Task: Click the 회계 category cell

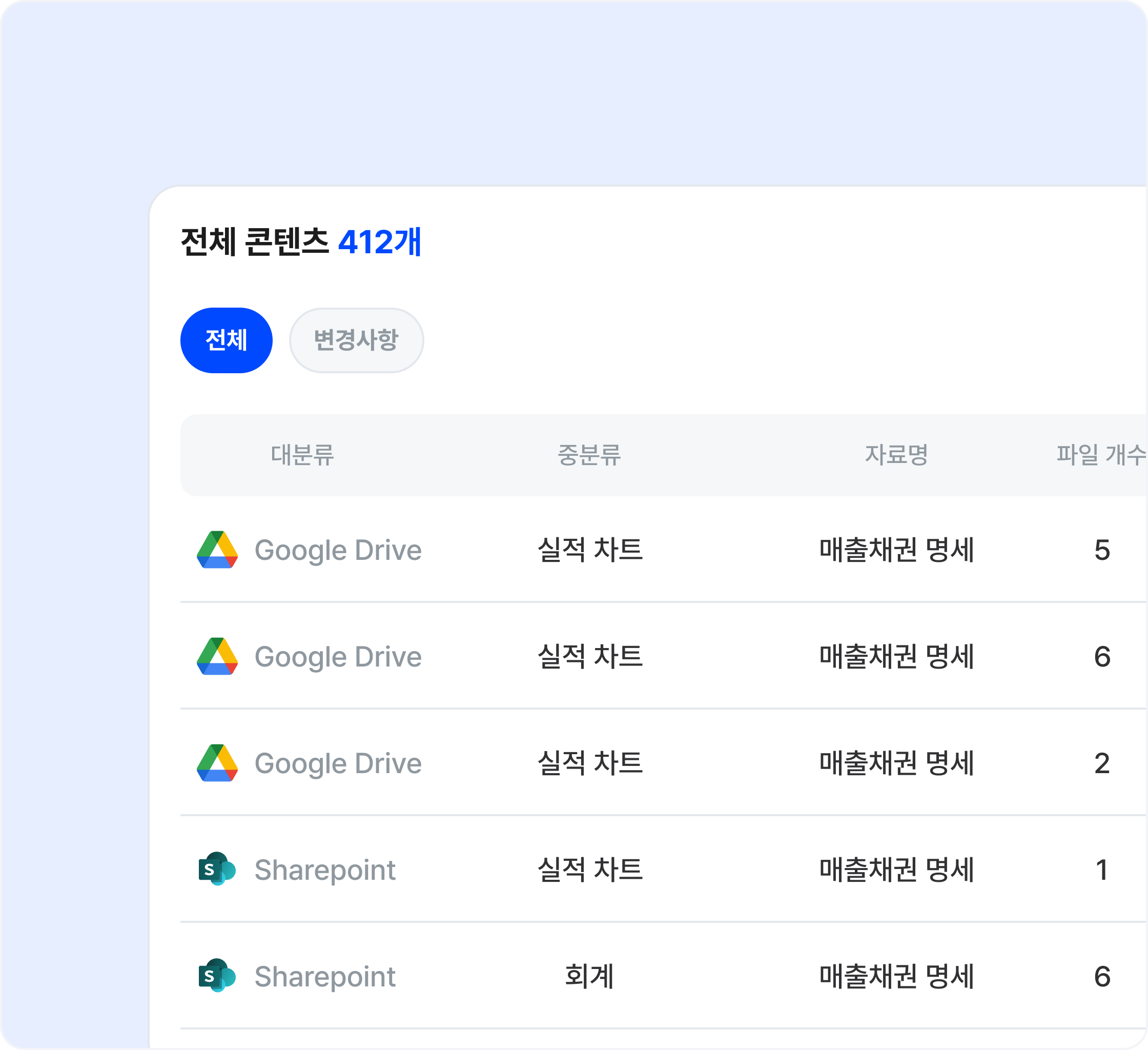Action: pyautogui.click(x=589, y=976)
